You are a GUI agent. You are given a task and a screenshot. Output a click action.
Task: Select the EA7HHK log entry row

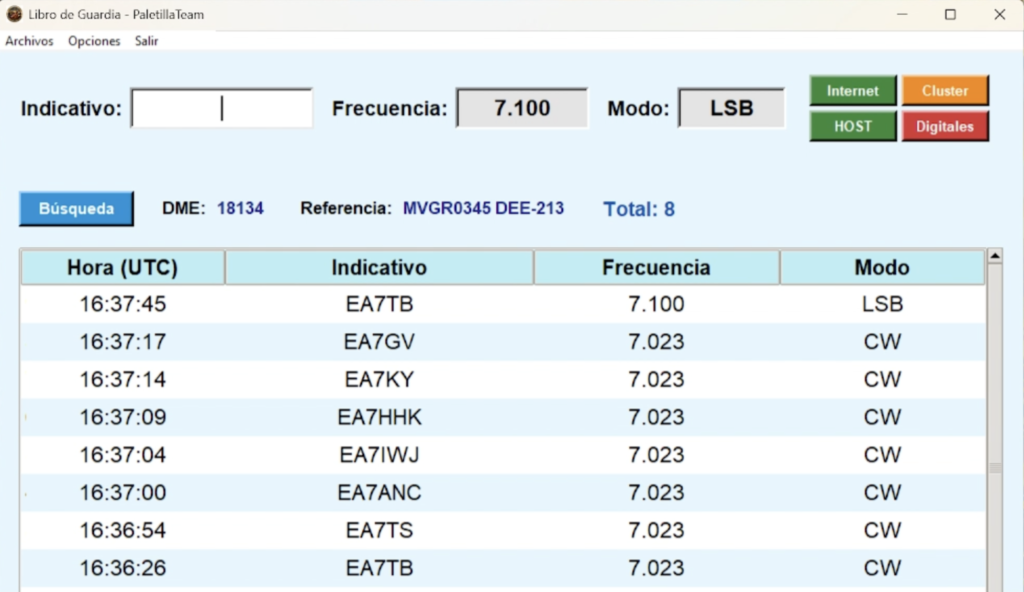[x=503, y=417]
